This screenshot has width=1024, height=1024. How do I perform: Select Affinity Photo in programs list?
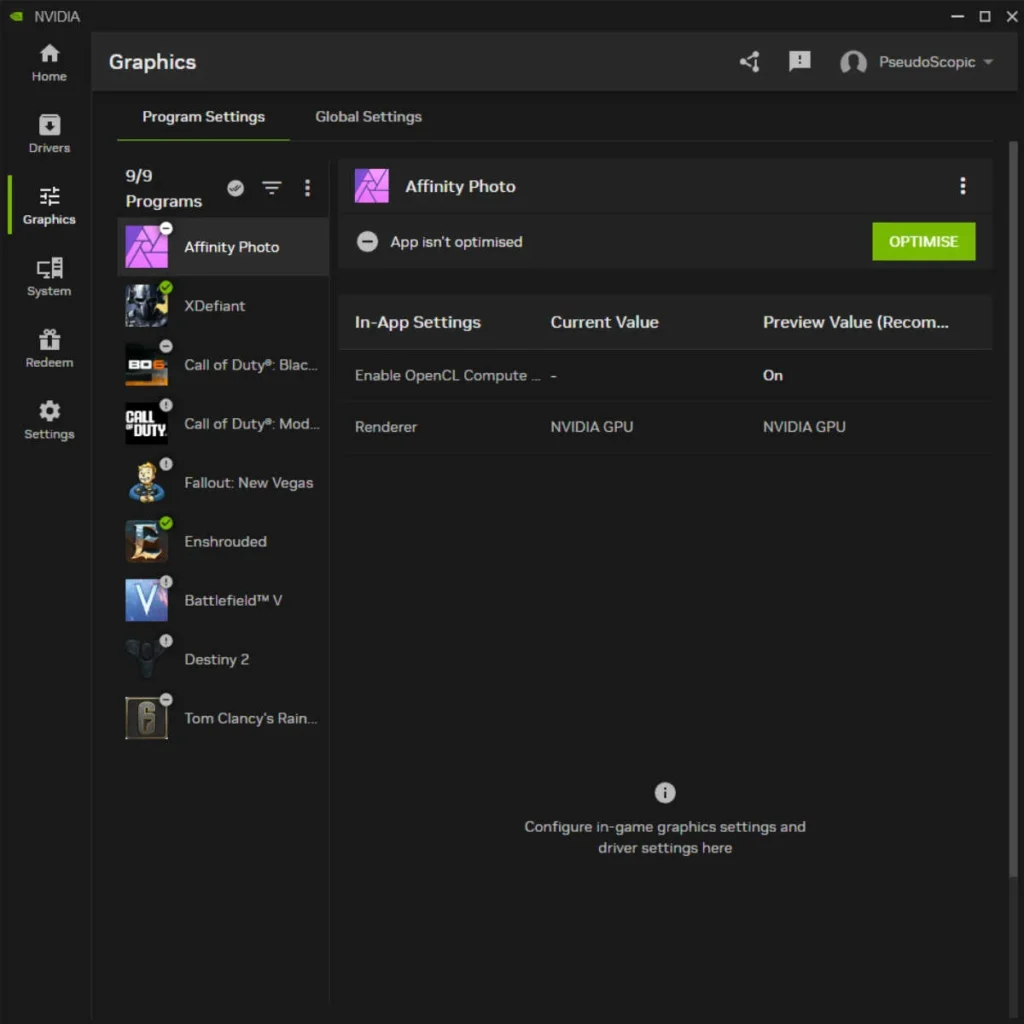point(223,247)
